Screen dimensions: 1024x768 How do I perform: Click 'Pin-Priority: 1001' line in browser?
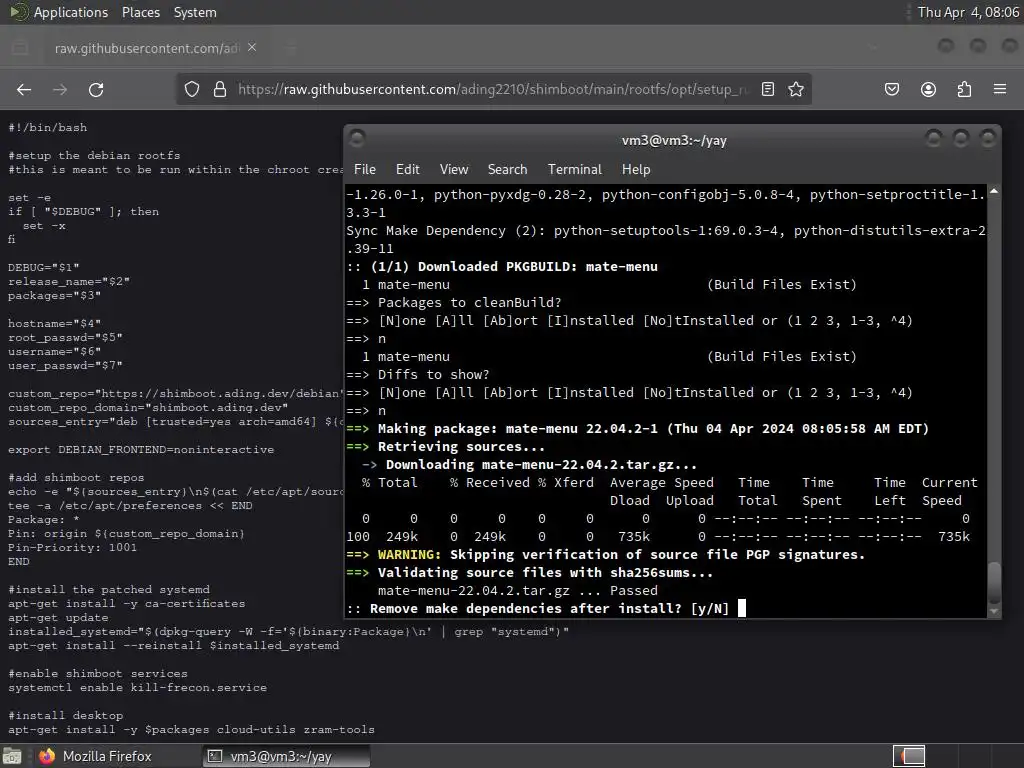(72, 547)
